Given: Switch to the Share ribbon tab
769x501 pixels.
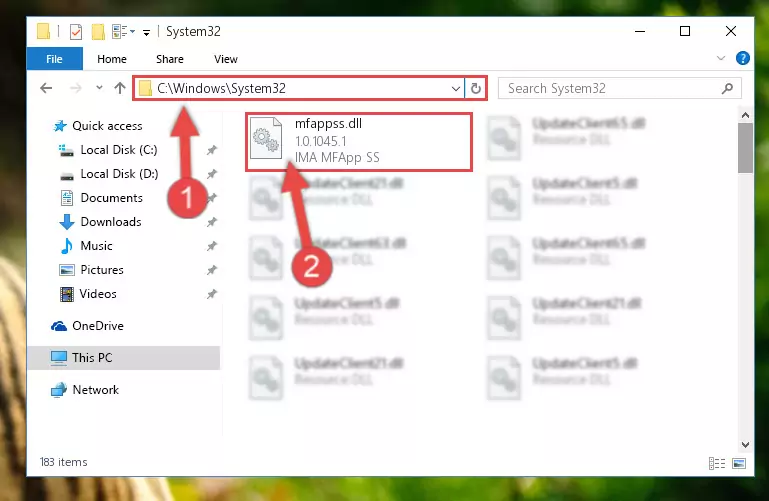Looking at the screenshot, I should (x=170, y=59).
